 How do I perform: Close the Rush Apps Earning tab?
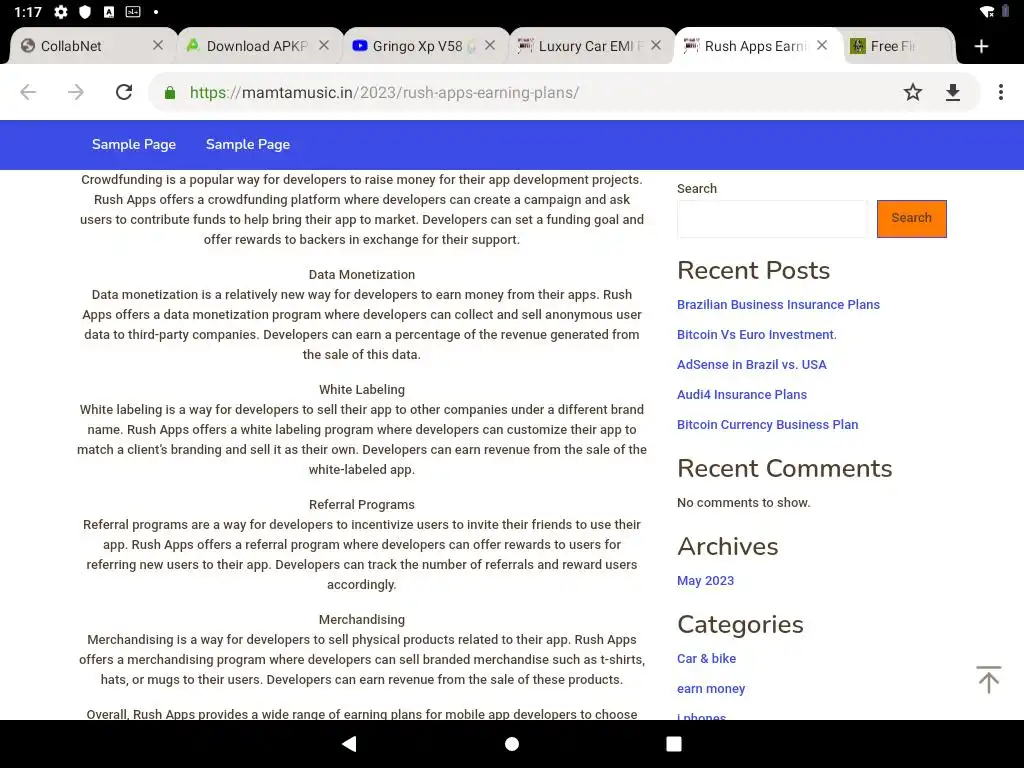(822, 45)
